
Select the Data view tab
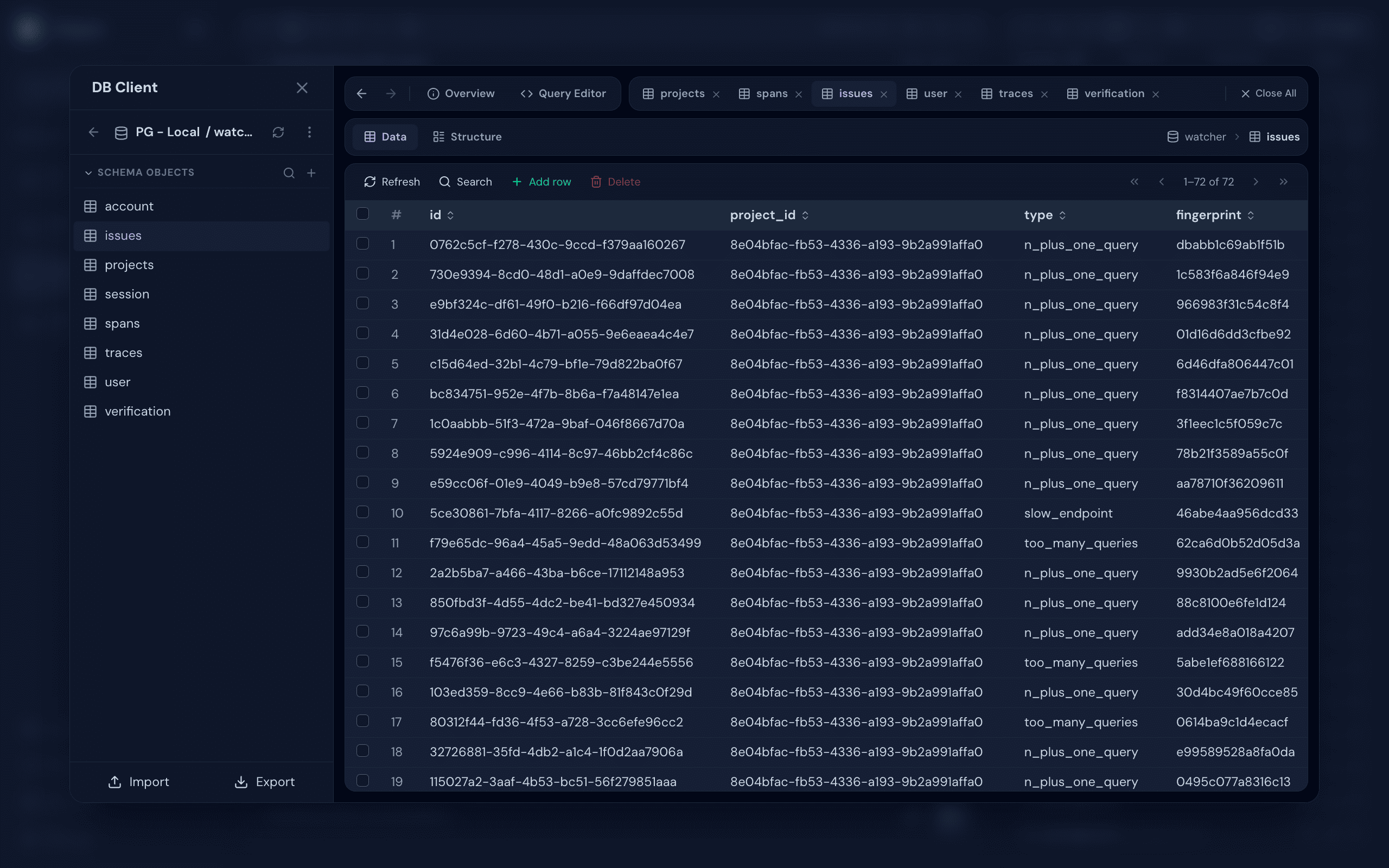385,137
